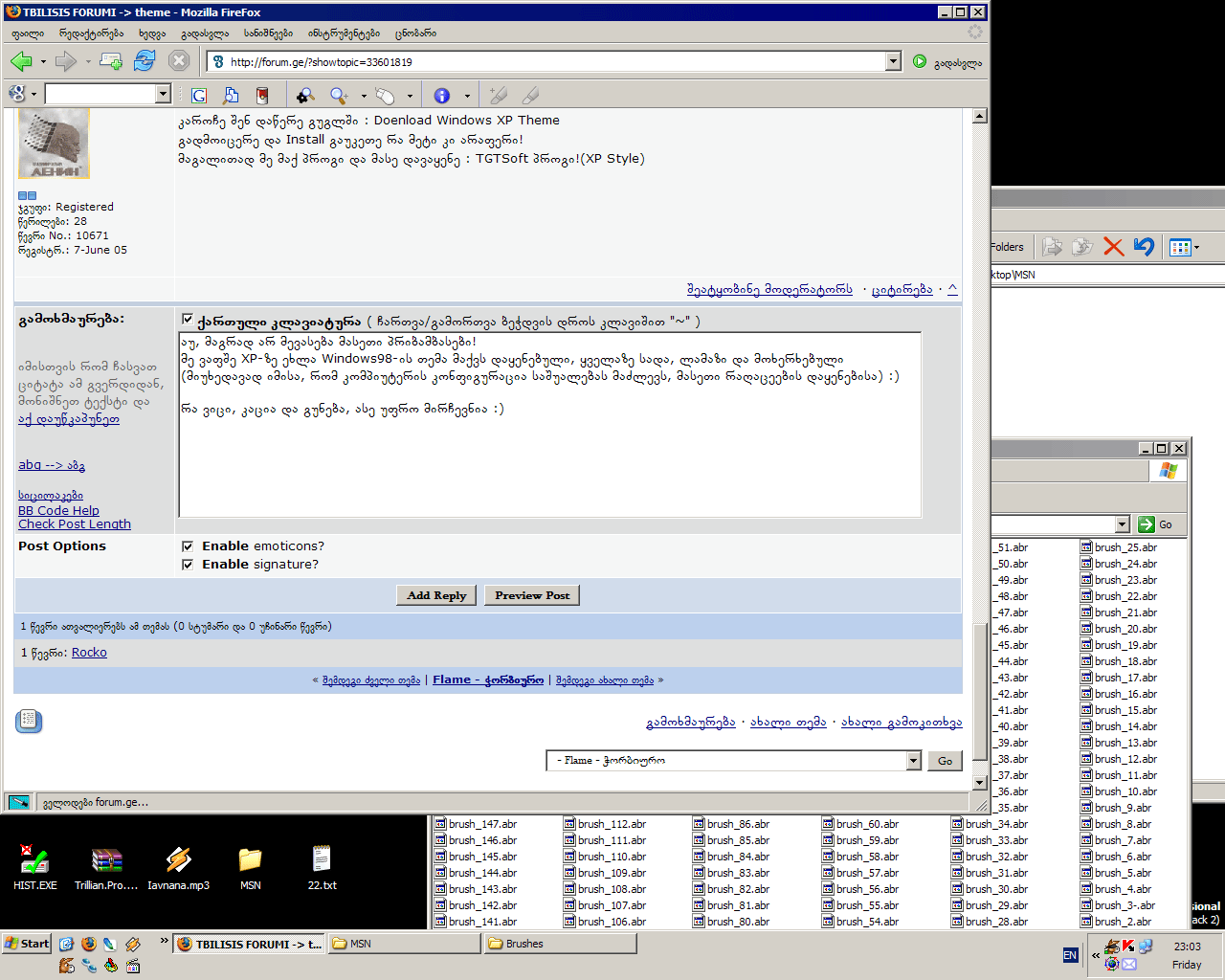
Task: Click the blue info icon in toolbar
Action: [441, 95]
